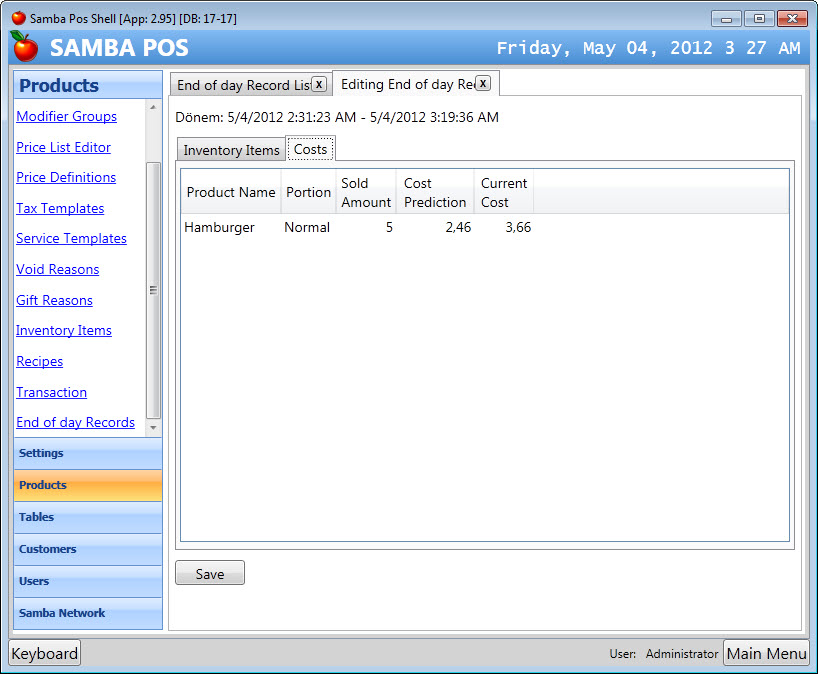Open End of day Records link

(x=76, y=422)
